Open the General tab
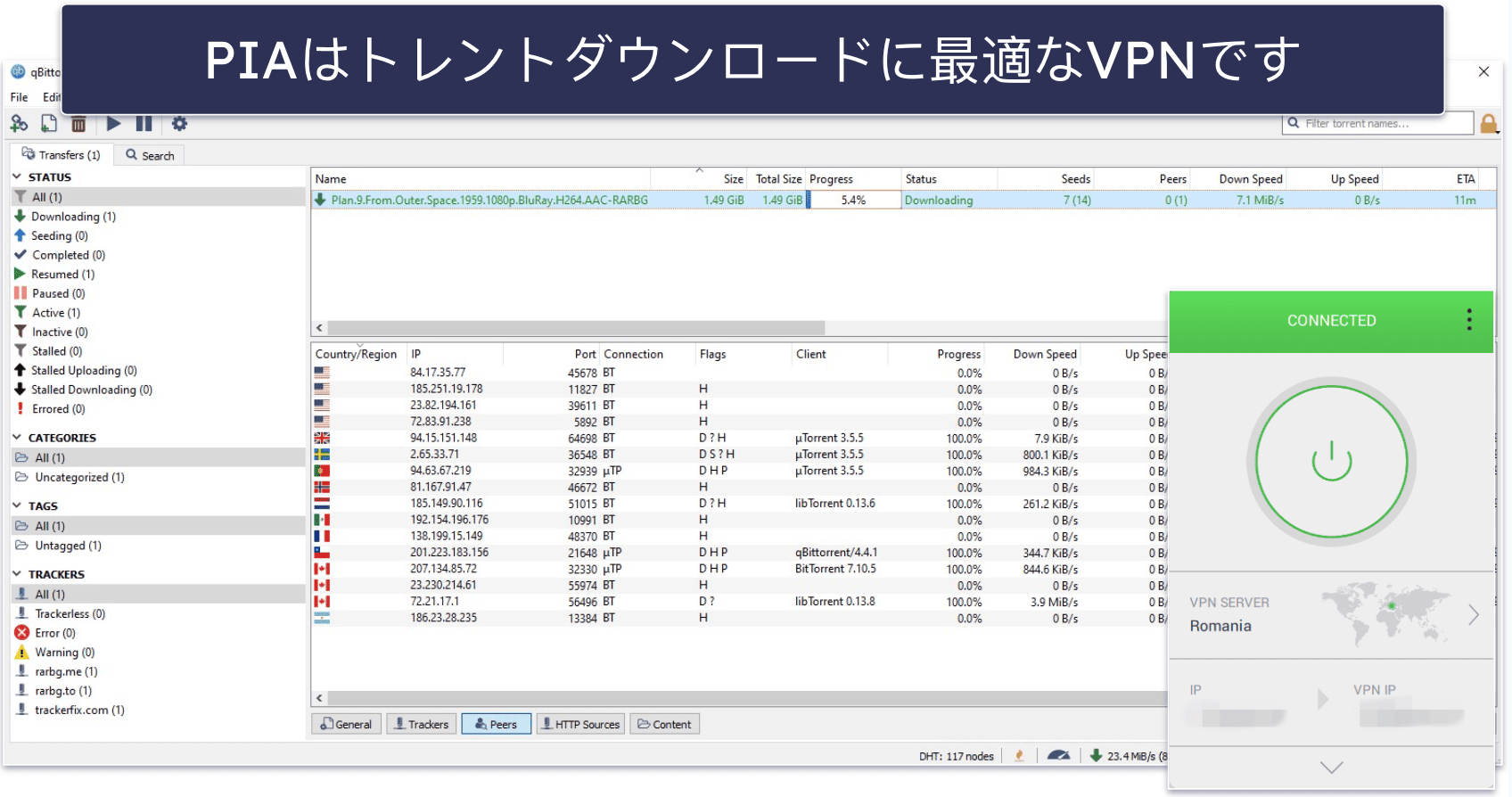This screenshot has width=1512, height=797. [346, 724]
